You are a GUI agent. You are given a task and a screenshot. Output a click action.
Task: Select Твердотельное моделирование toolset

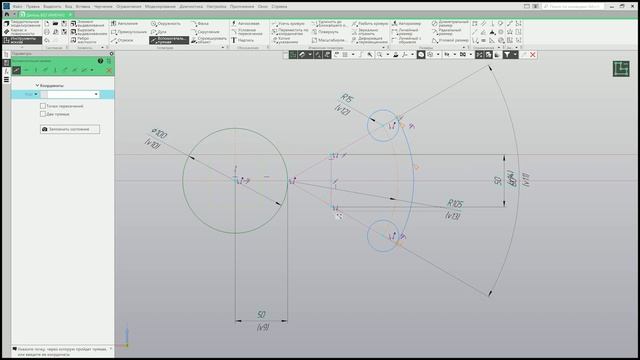click(22, 24)
